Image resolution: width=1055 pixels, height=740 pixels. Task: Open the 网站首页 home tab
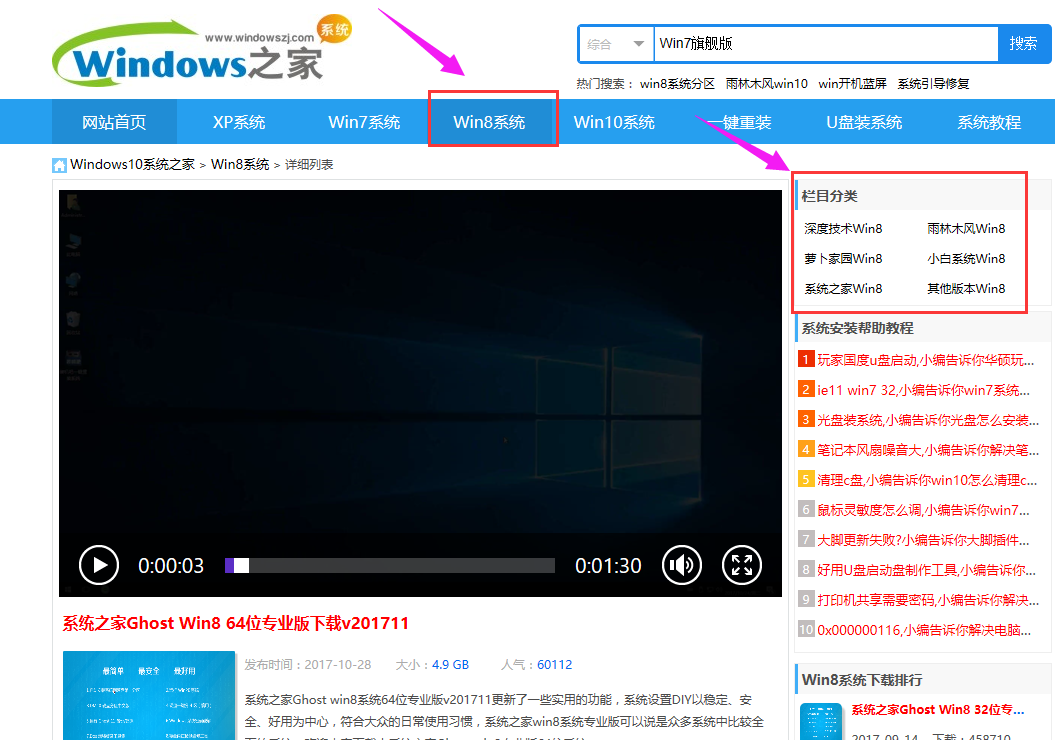tap(114, 122)
